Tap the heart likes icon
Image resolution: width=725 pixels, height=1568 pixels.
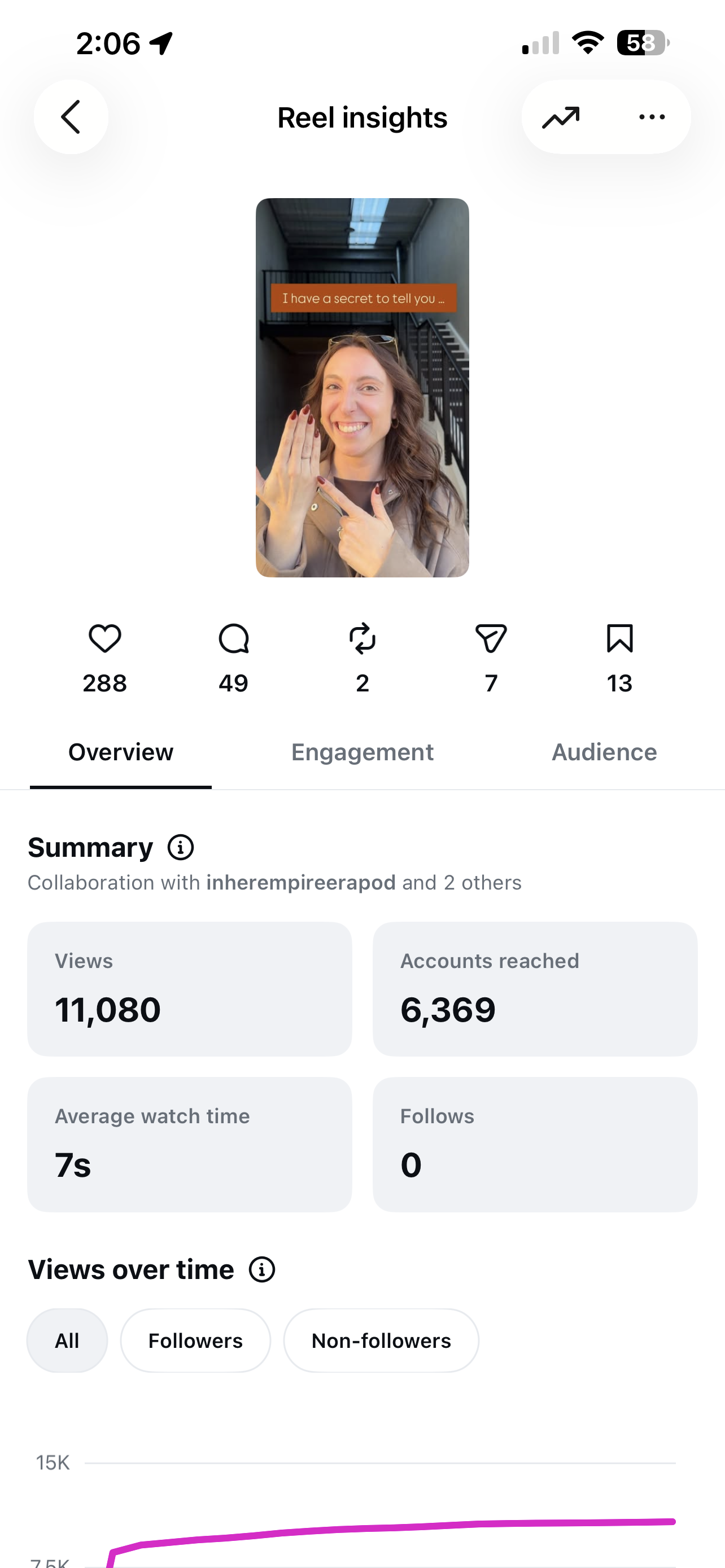(x=104, y=638)
